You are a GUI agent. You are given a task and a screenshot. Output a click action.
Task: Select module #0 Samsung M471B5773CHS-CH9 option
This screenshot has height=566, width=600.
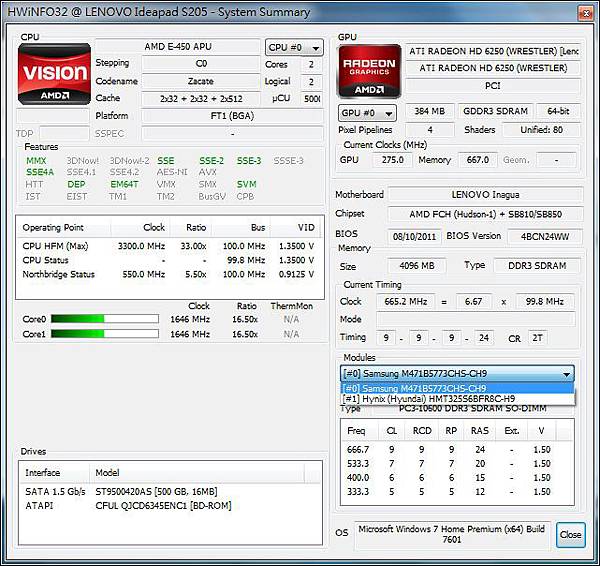tap(457, 388)
